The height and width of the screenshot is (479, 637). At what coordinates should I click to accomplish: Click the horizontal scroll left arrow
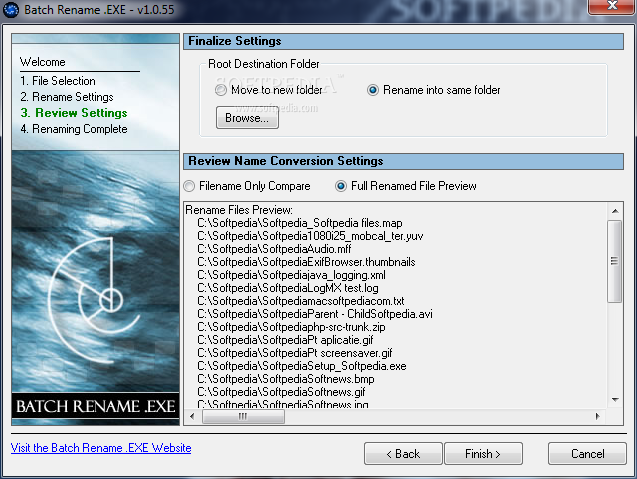click(192, 416)
